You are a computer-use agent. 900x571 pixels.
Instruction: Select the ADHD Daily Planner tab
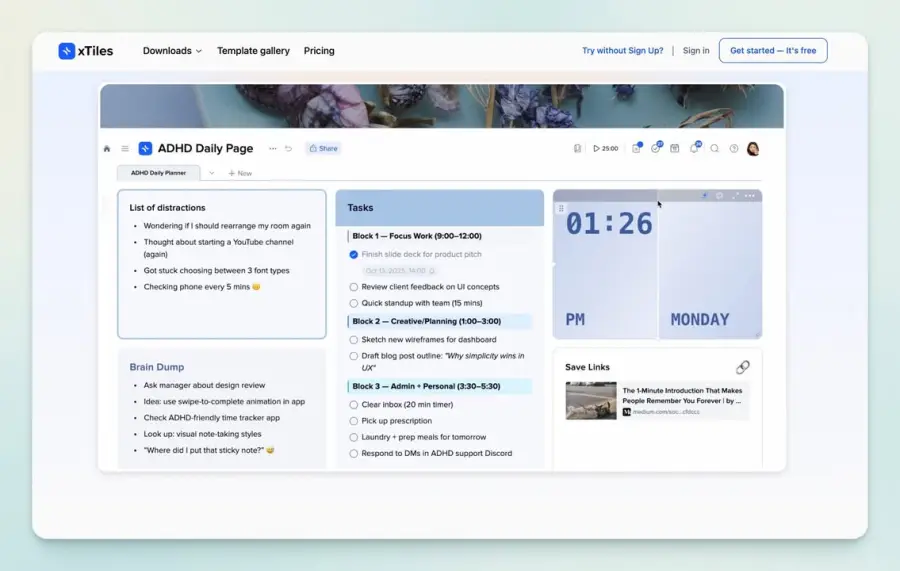(158, 173)
